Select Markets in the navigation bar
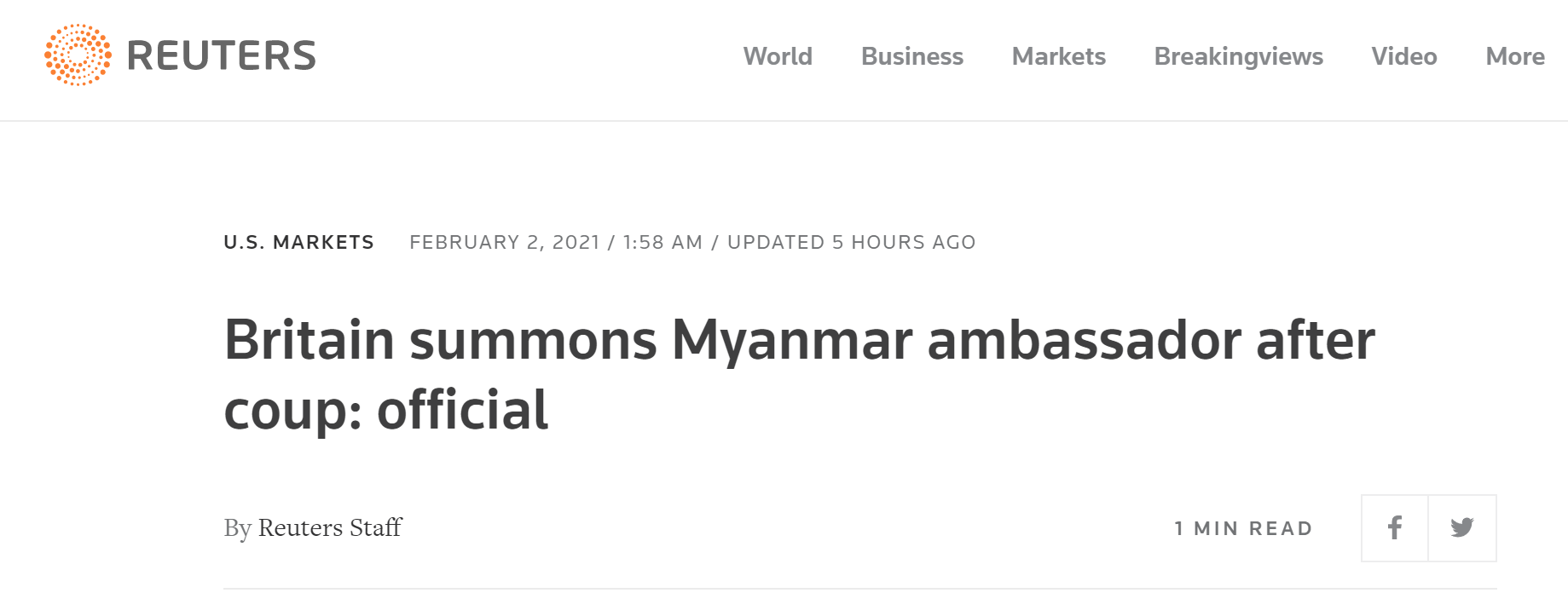The height and width of the screenshot is (593, 1568). click(1058, 56)
